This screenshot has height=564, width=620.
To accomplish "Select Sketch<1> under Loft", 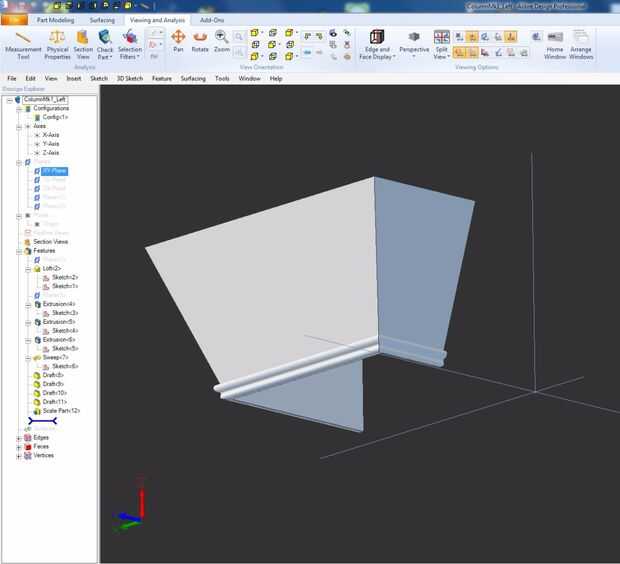I will click(65, 286).
